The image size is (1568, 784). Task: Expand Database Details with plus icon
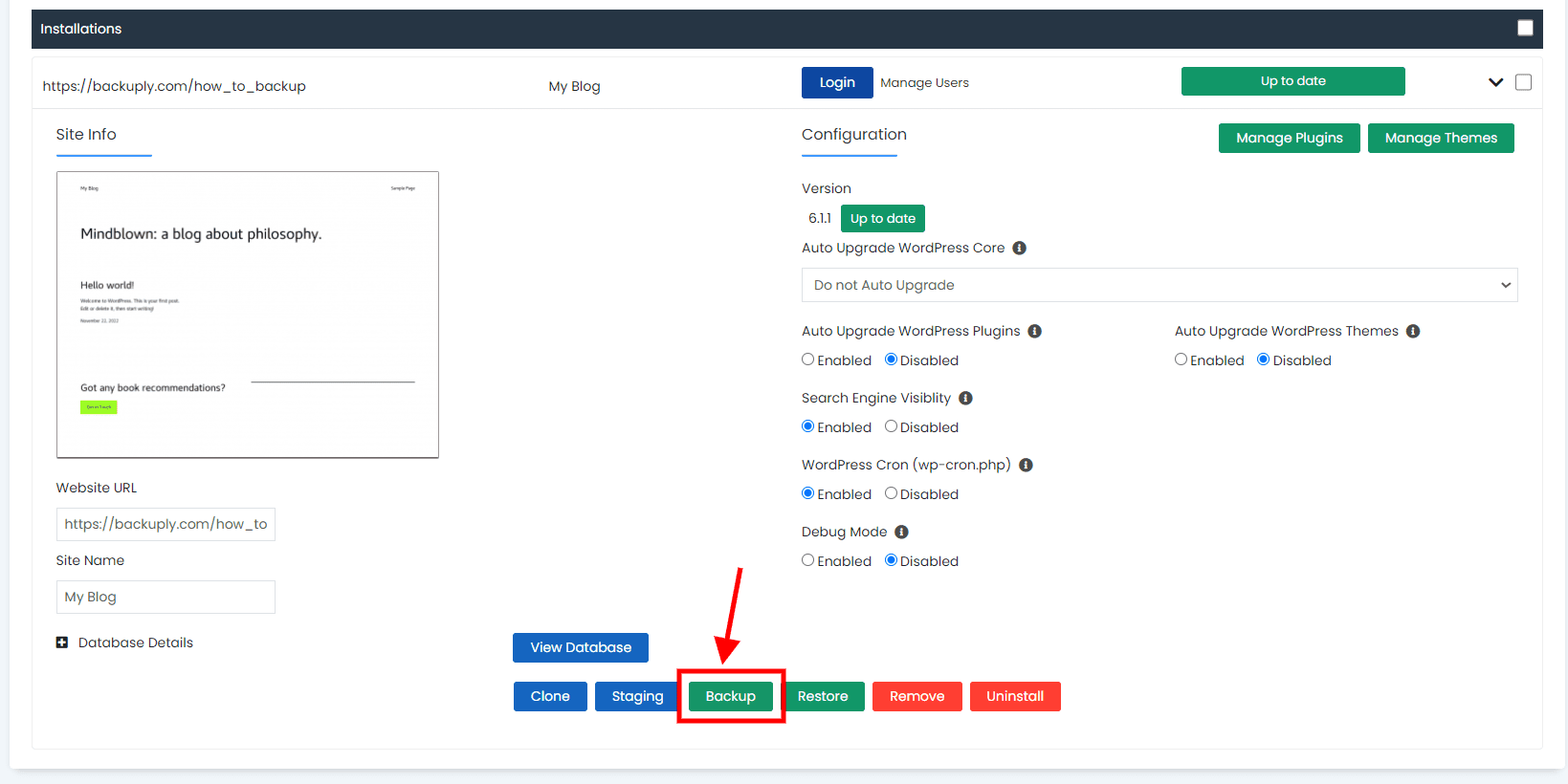click(x=62, y=642)
